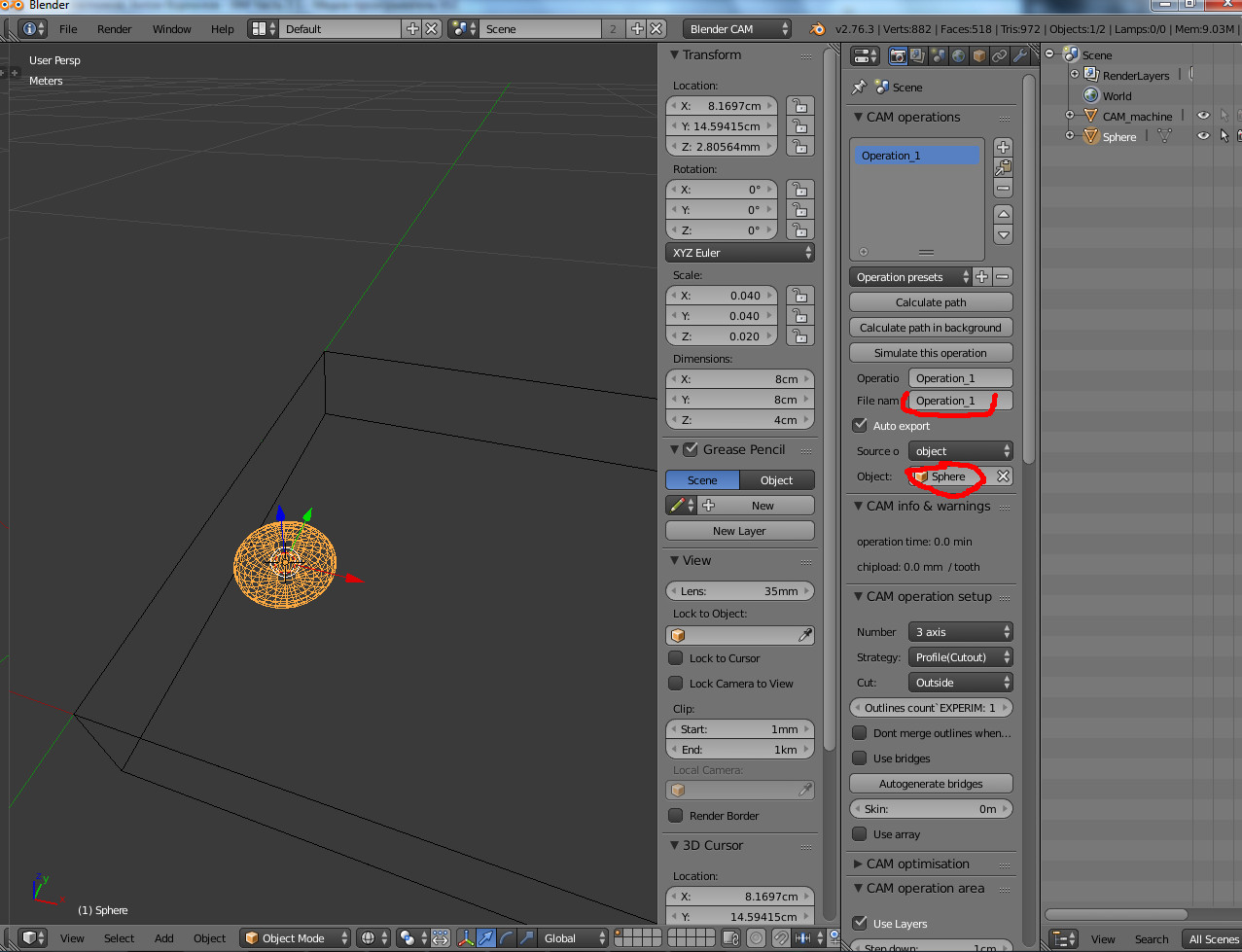Lock the Y scale in Transform panel
Screen dimensions: 1242x952
799,316
